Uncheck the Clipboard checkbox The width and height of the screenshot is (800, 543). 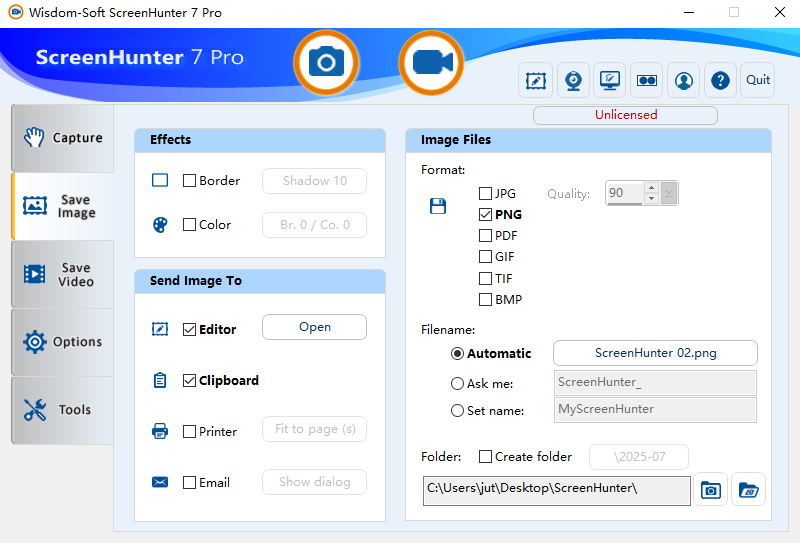(189, 381)
